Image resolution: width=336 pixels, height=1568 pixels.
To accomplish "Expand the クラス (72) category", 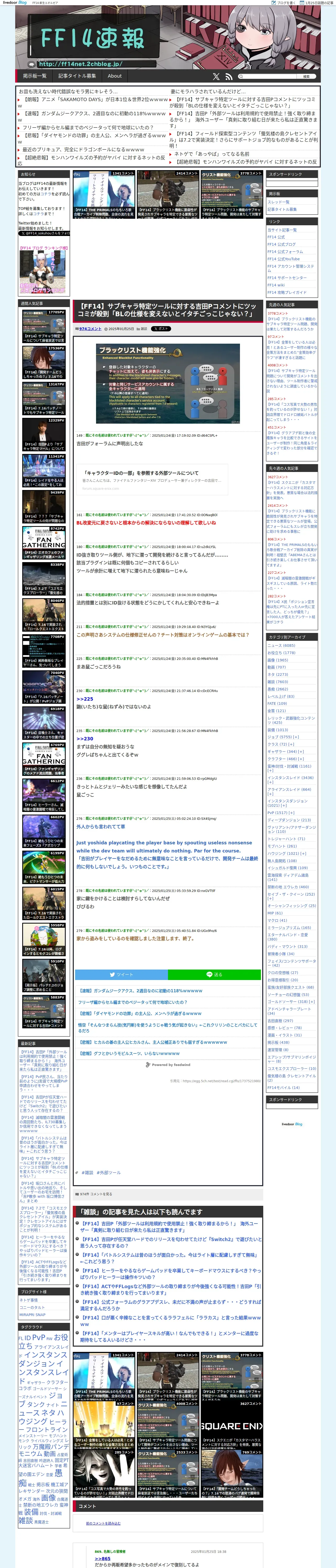I will (x=281, y=745).
